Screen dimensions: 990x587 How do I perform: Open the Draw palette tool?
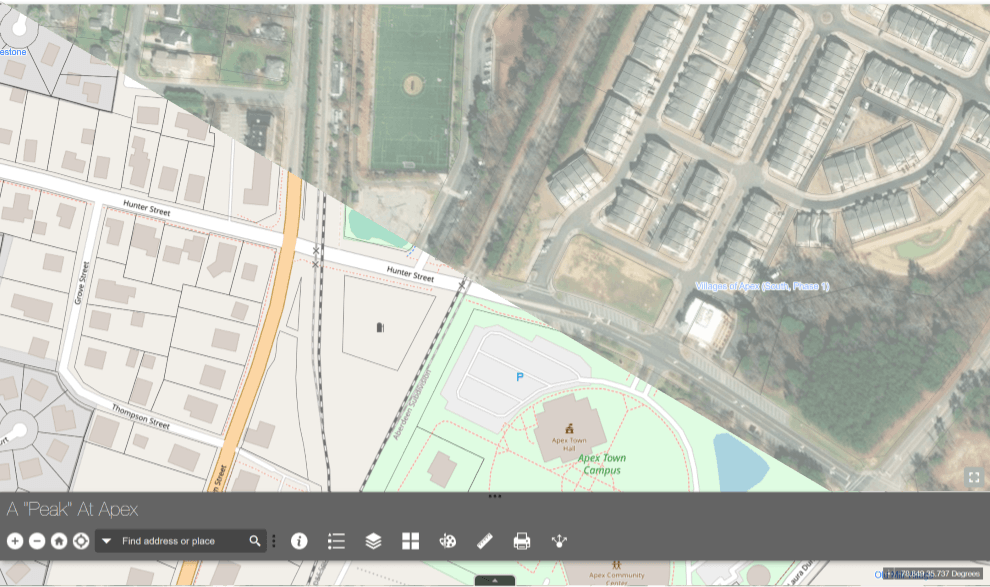point(447,541)
